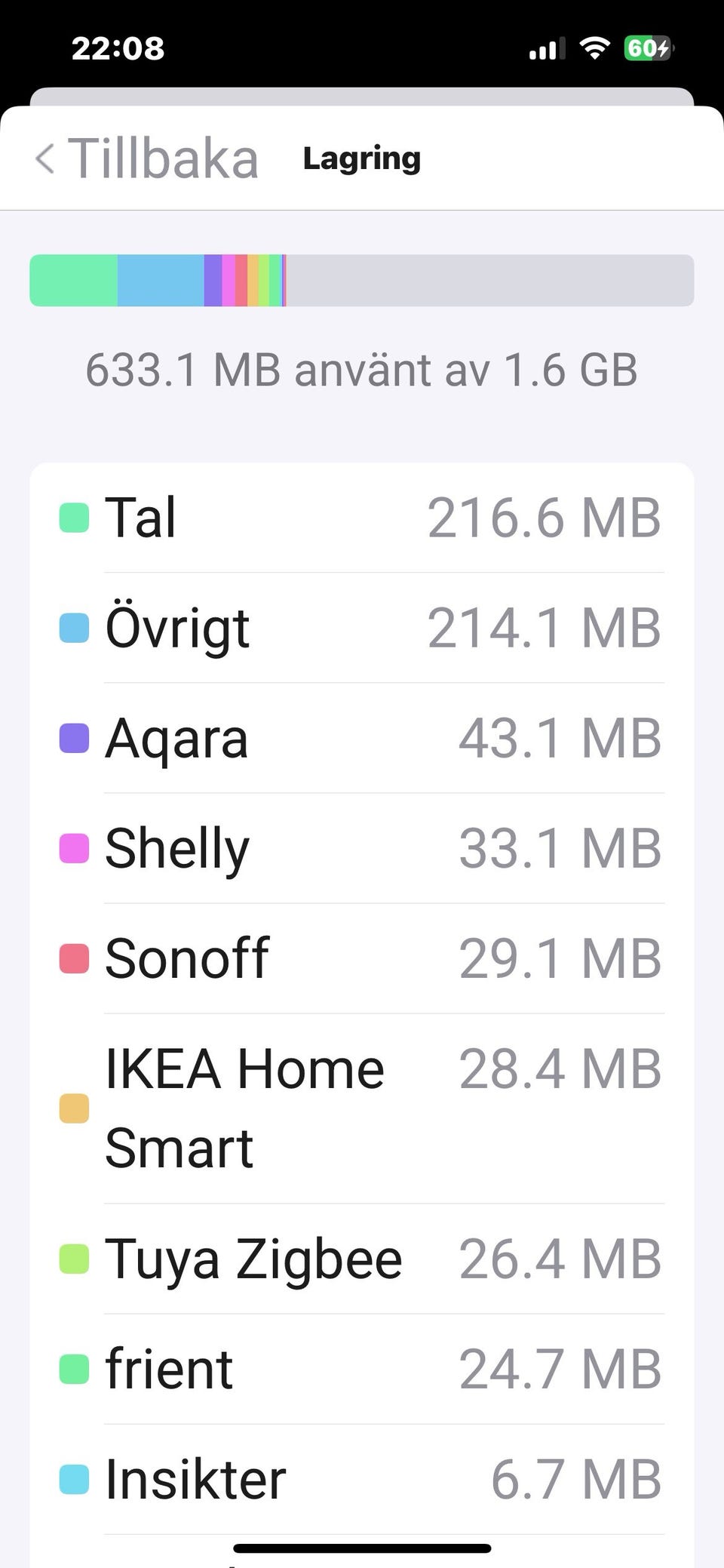Tap the Wi-Fi status icon
This screenshot has height=1568, width=724.
[594, 49]
